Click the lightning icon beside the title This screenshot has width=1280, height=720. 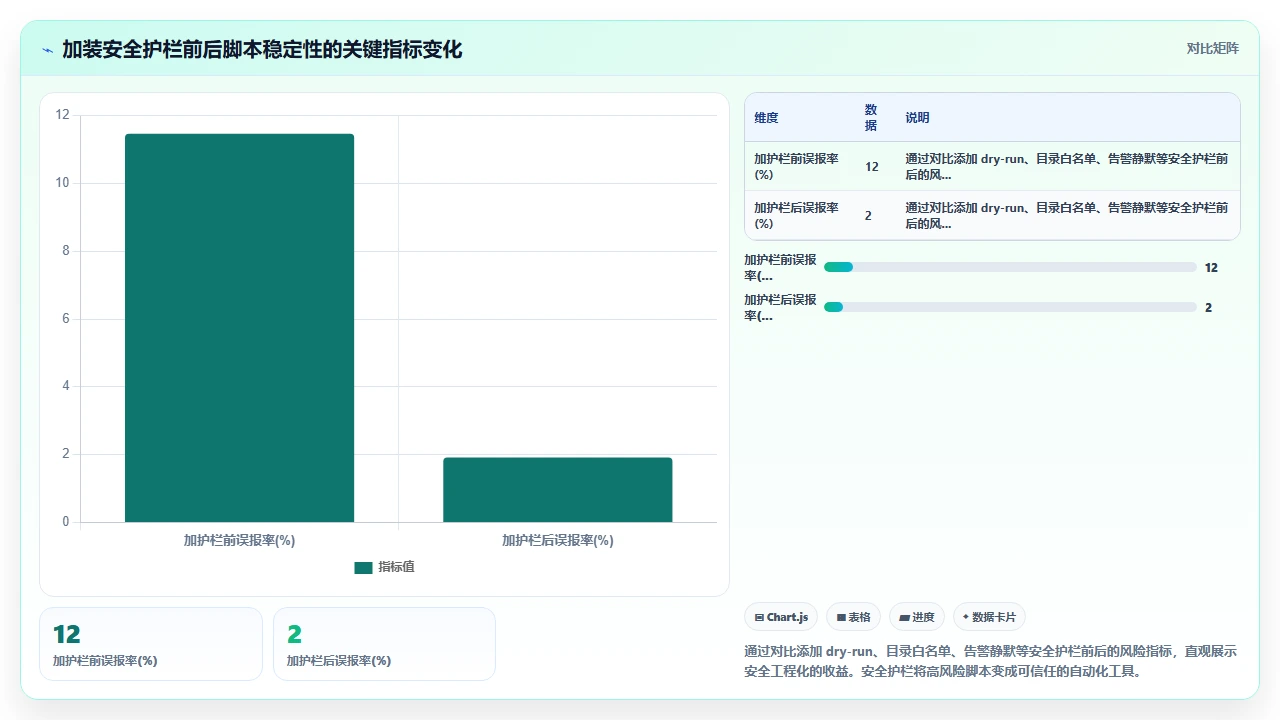click(47, 50)
